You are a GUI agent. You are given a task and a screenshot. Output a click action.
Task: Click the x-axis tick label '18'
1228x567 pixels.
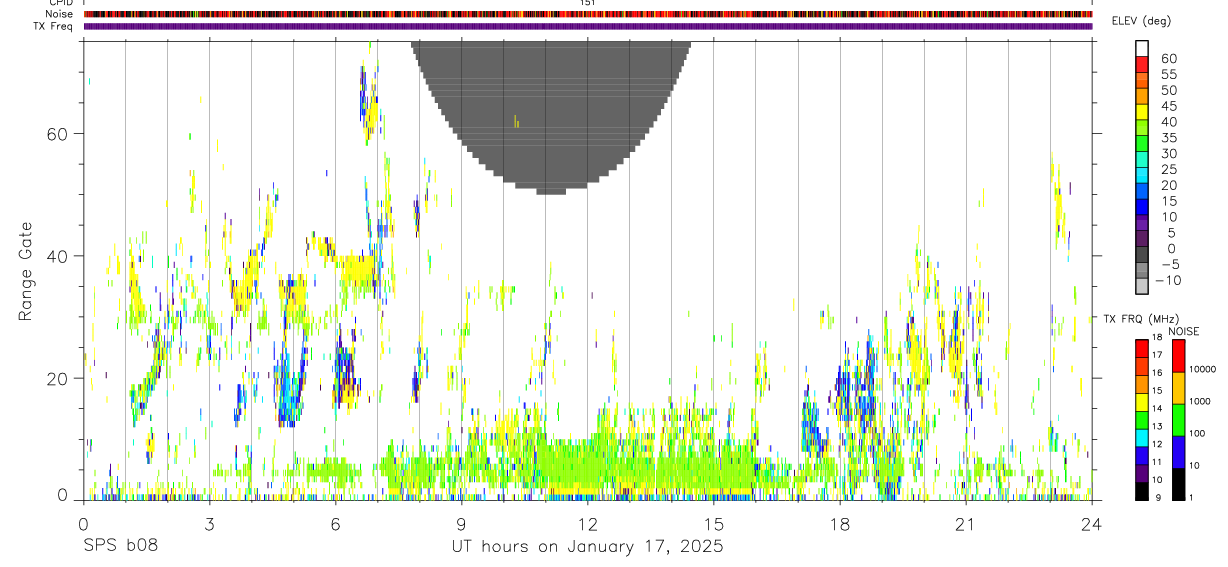tap(839, 523)
